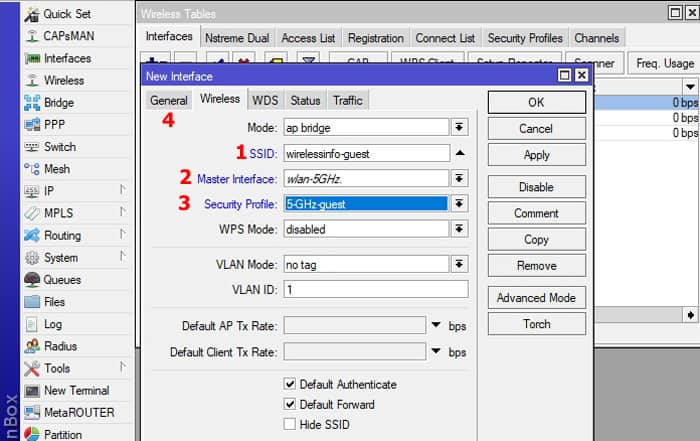700x441 pixels.
Task: Click Freq. Usage button in Wireless Tables
Action: point(665,63)
